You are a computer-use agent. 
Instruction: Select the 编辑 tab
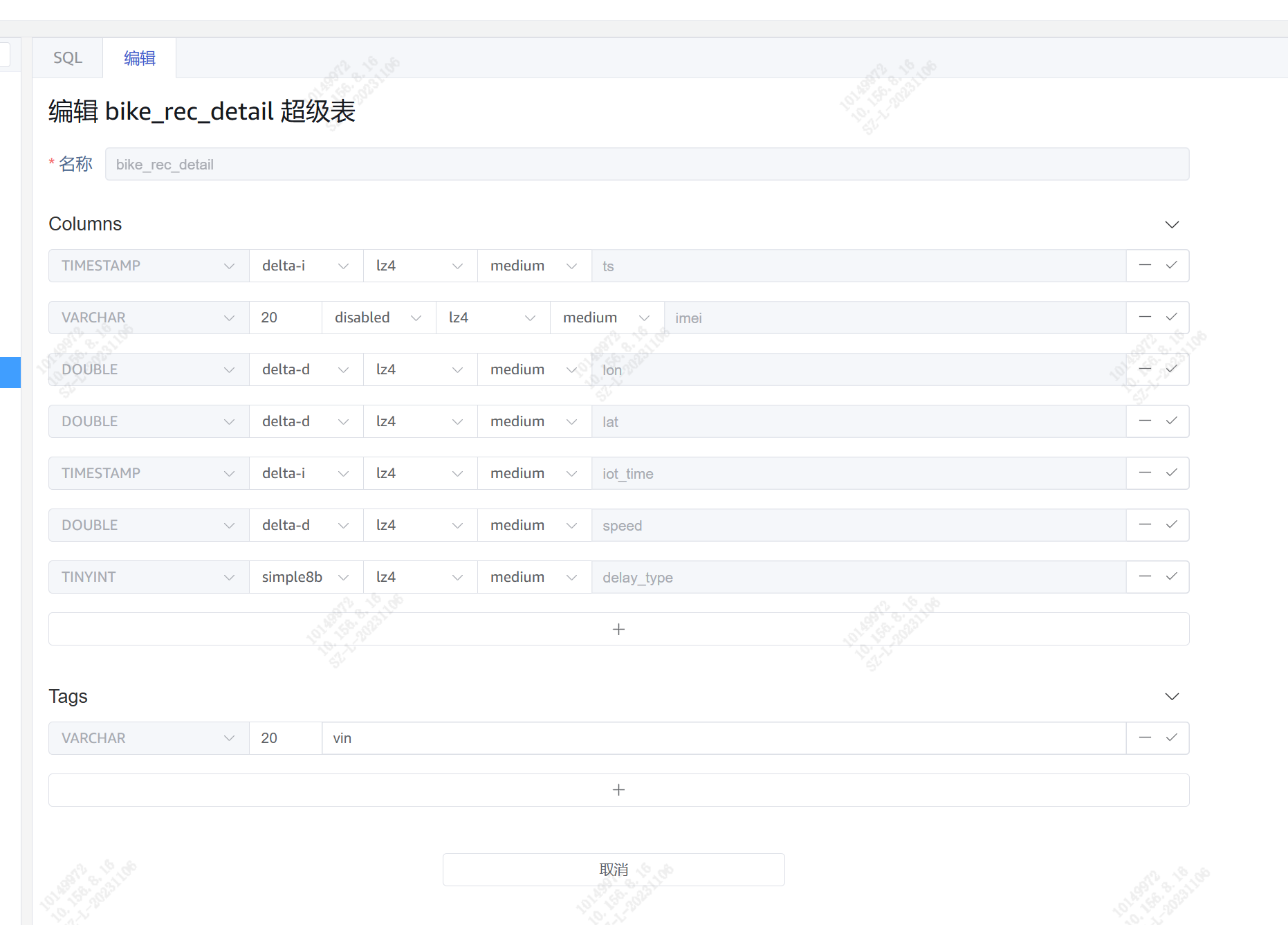[140, 58]
